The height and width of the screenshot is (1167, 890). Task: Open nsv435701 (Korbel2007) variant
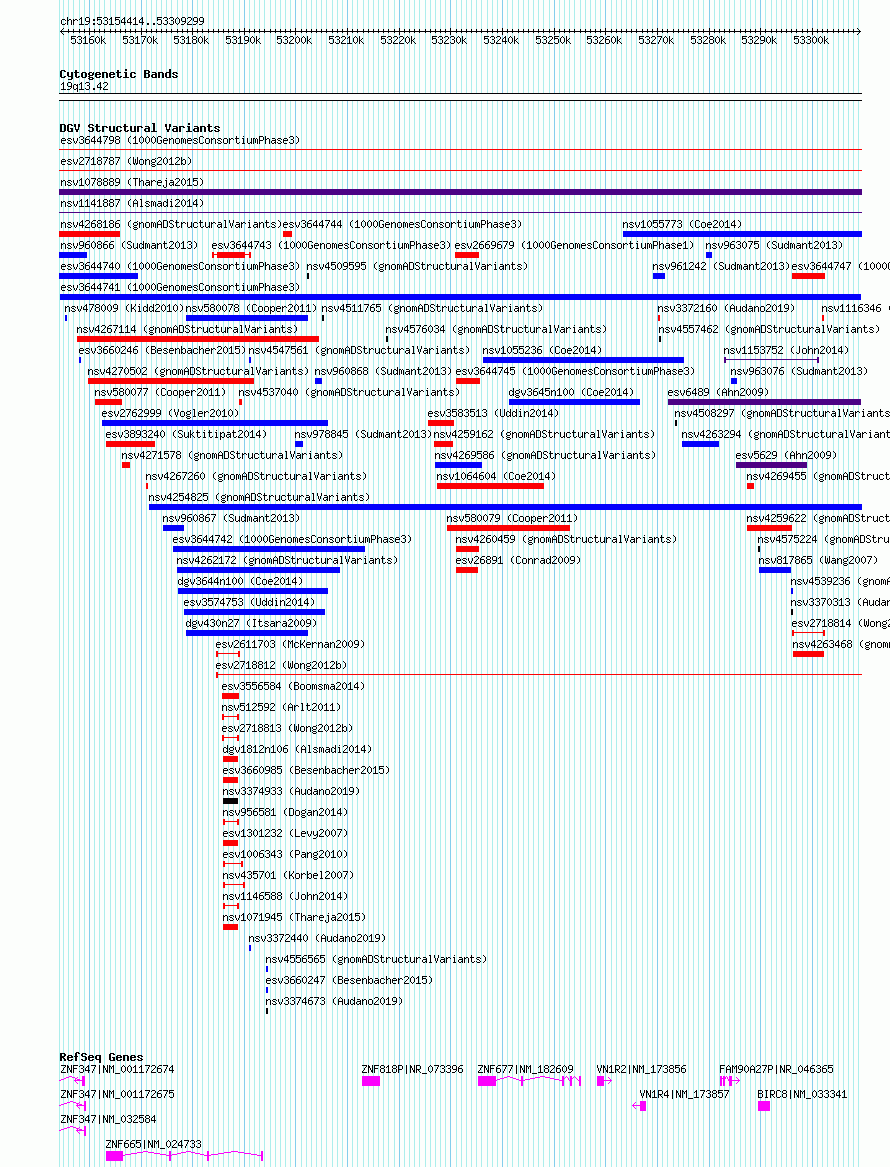coord(289,875)
